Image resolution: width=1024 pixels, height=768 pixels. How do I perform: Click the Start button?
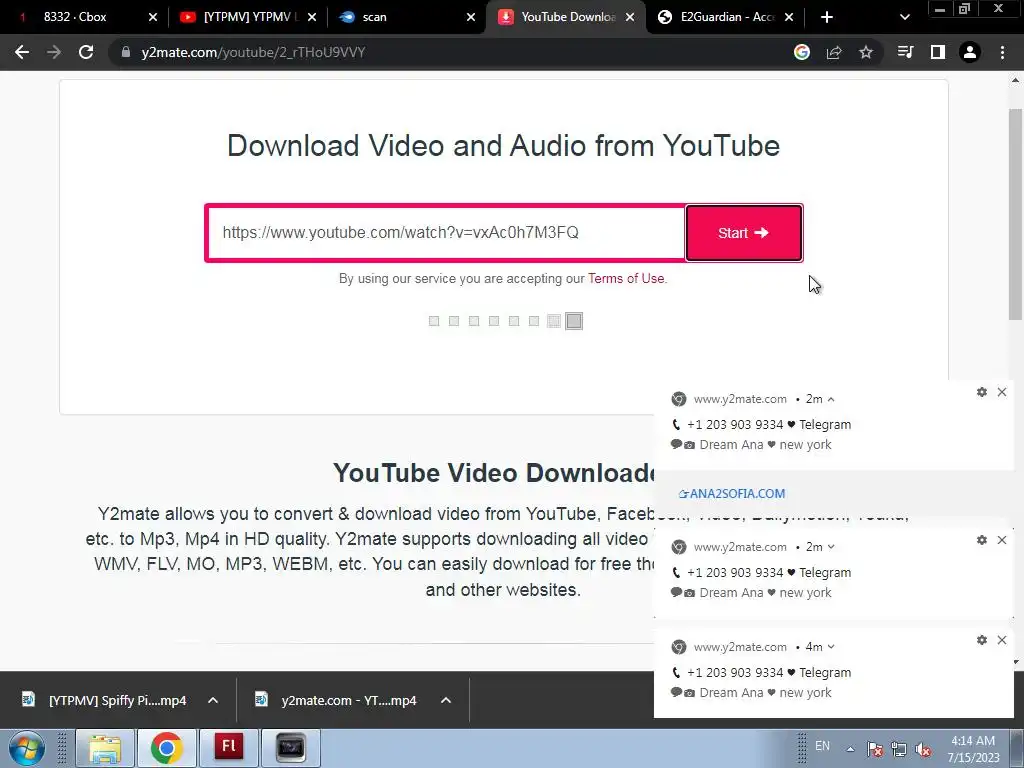pos(744,233)
